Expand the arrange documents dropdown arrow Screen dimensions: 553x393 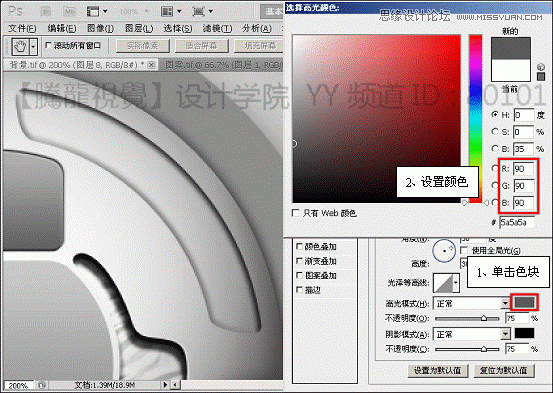coord(179,12)
